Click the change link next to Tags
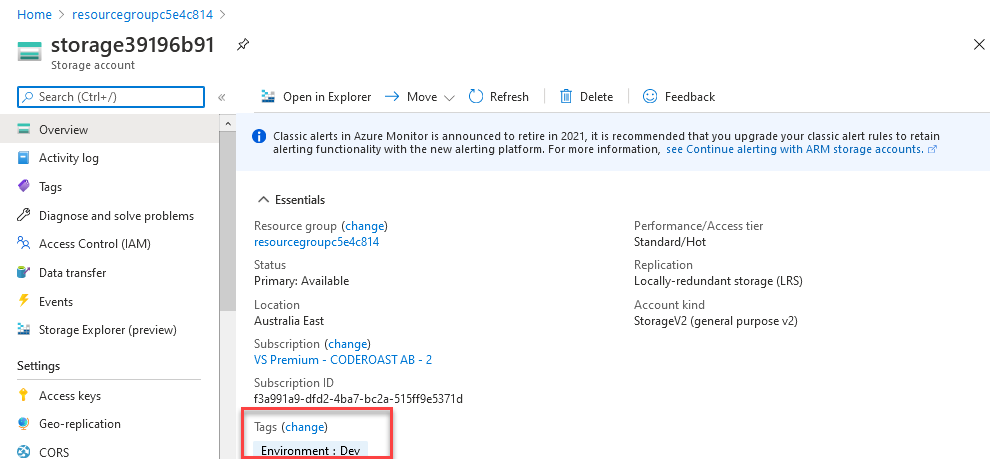Screen dimensions: 990x459 pos(304,427)
